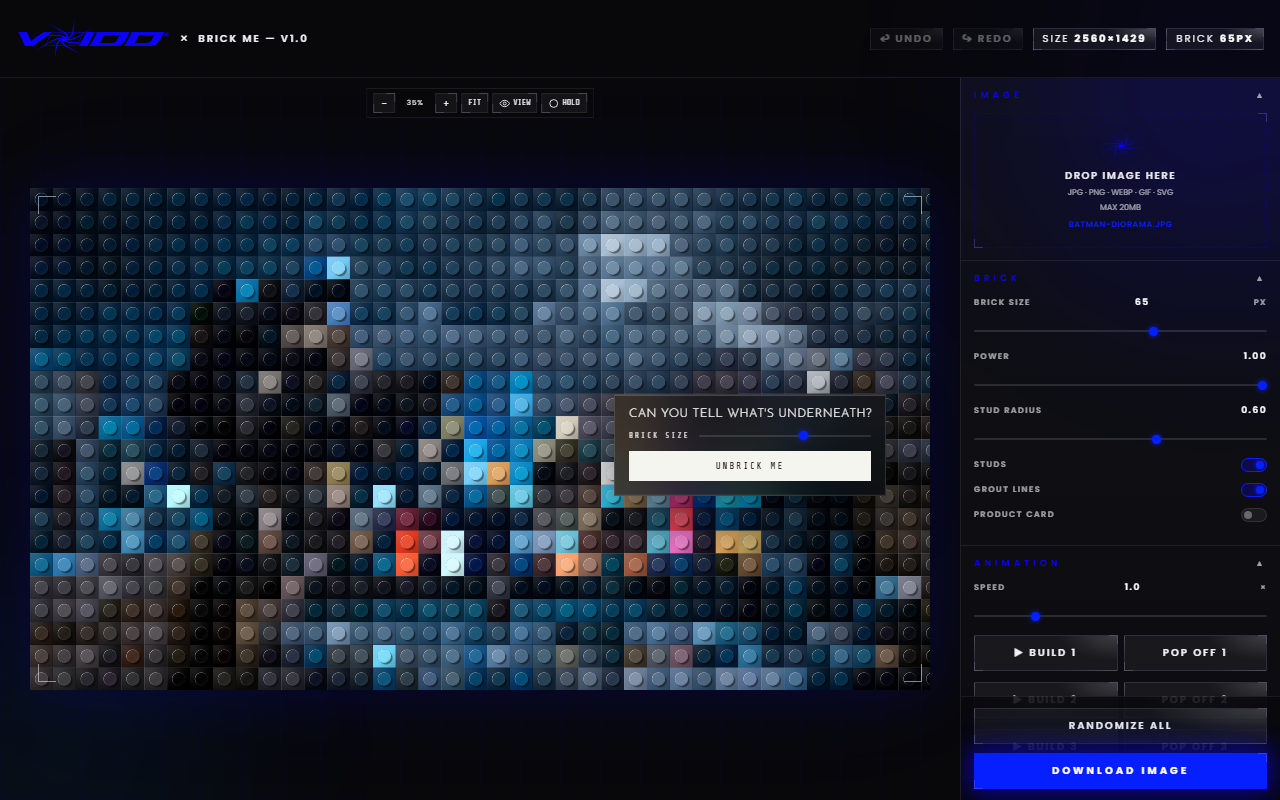The width and height of the screenshot is (1280, 800).
Task: Click the zoom out minus button
Action: pos(384,103)
